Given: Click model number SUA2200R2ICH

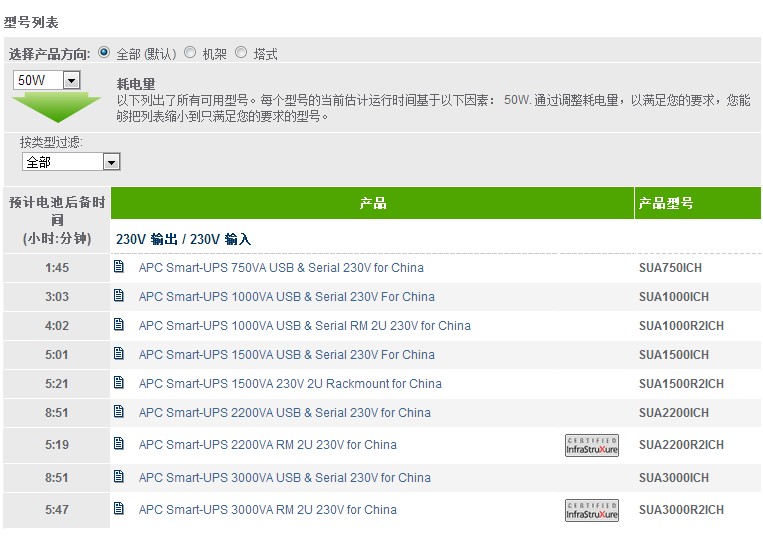Looking at the screenshot, I should tap(681, 445).
